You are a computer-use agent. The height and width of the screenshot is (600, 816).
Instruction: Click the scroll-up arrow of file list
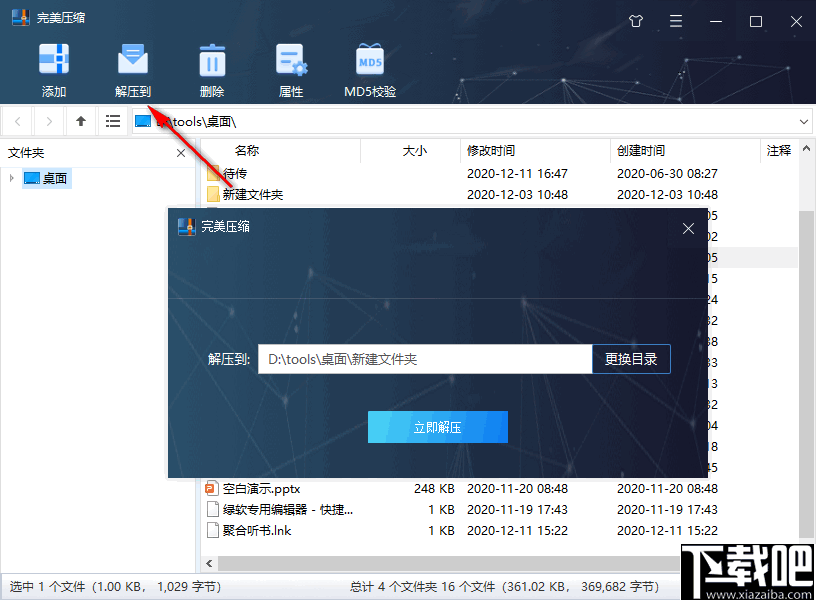pyautogui.click(x=806, y=149)
